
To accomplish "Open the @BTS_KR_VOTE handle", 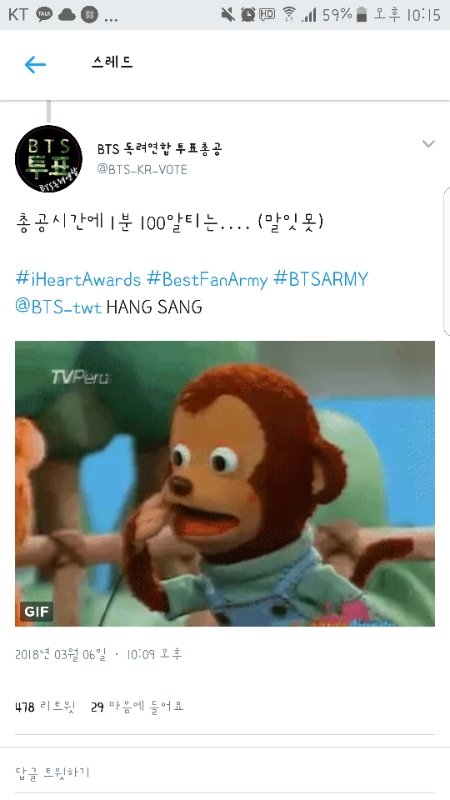I will 142,169.
